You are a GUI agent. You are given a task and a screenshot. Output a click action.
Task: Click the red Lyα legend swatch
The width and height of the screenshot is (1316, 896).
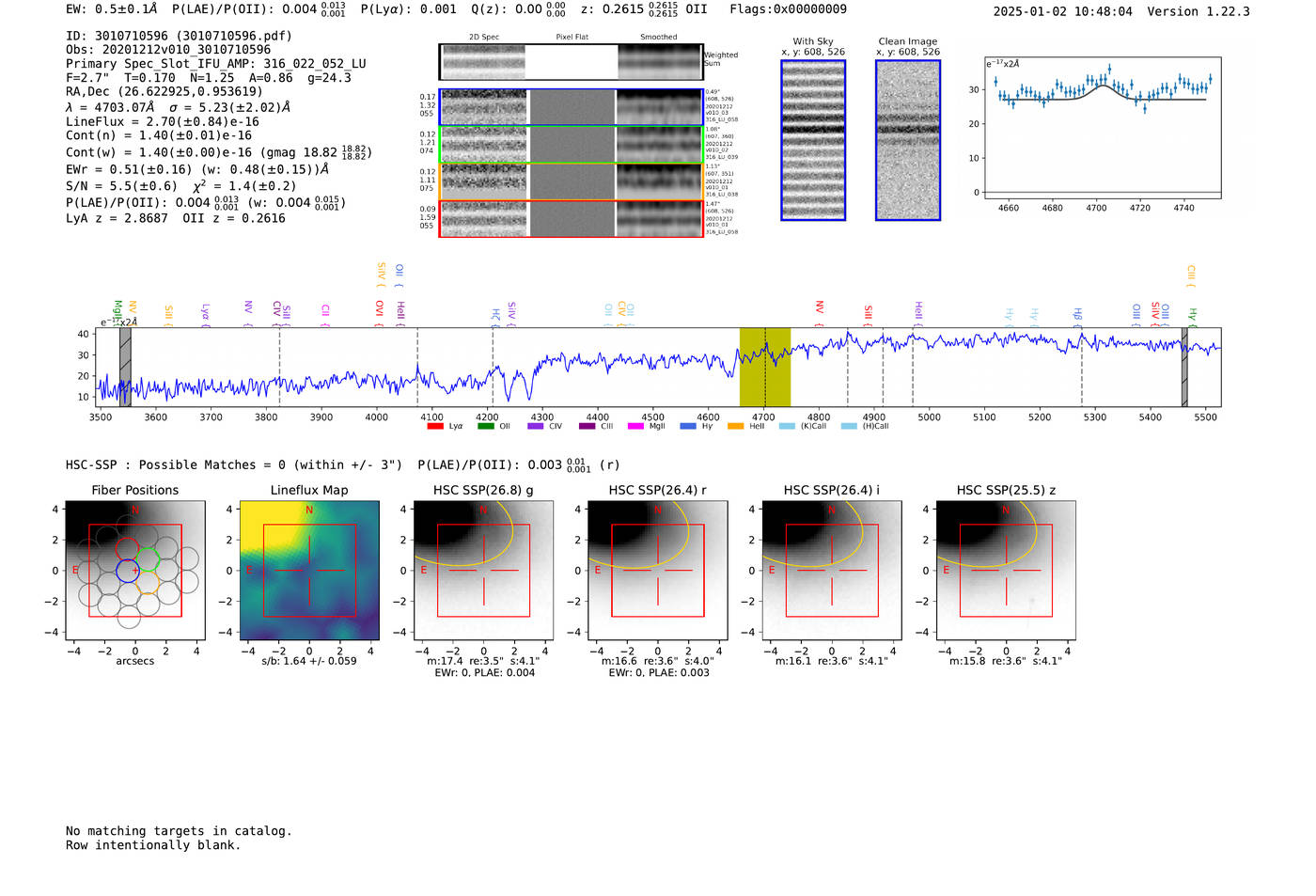435,426
